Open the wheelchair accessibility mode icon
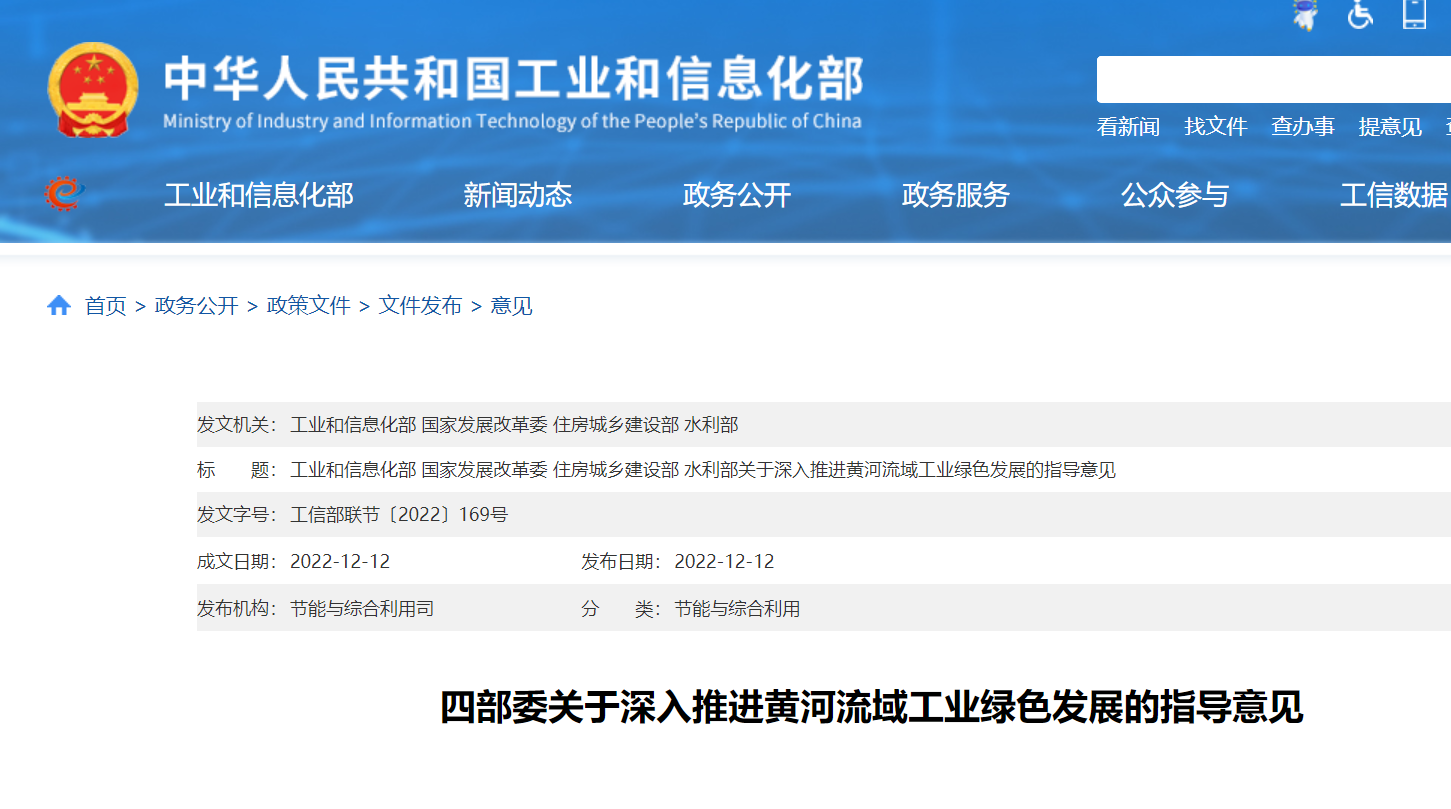This screenshot has height=809, width=1451. tap(1360, 14)
